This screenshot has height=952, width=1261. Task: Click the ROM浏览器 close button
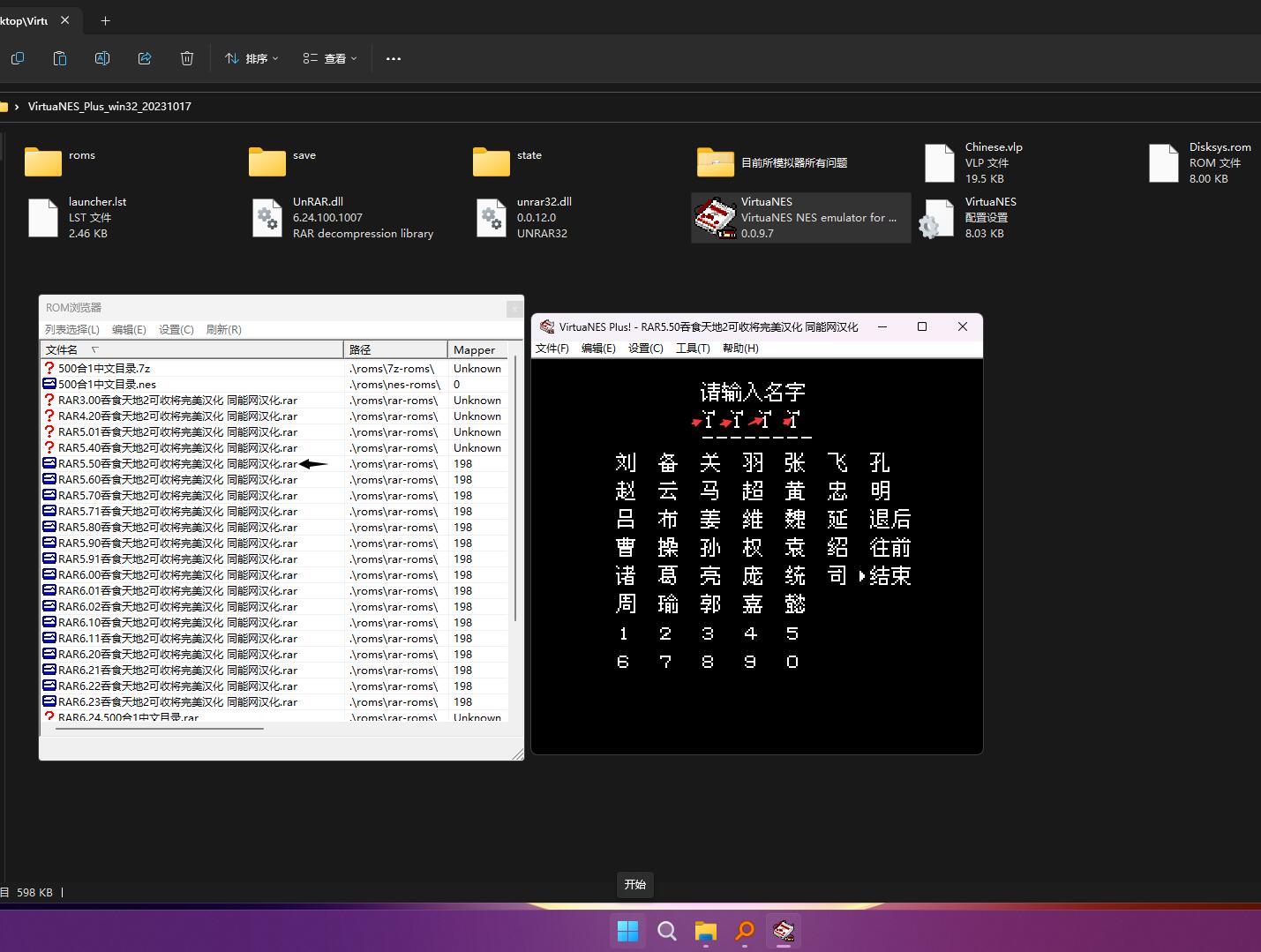pyautogui.click(x=514, y=308)
